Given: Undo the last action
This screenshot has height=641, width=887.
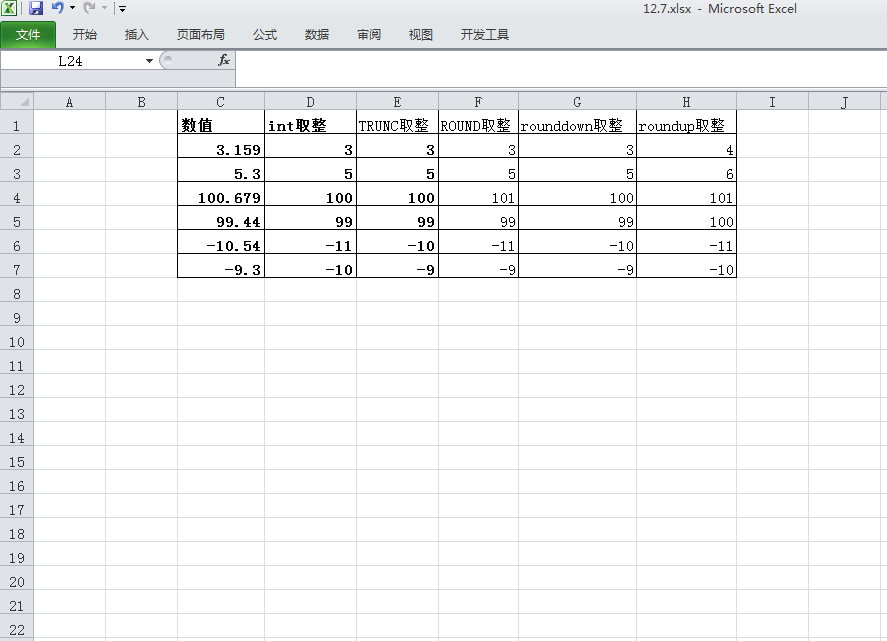Looking at the screenshot, I should [x=58, y=7].
